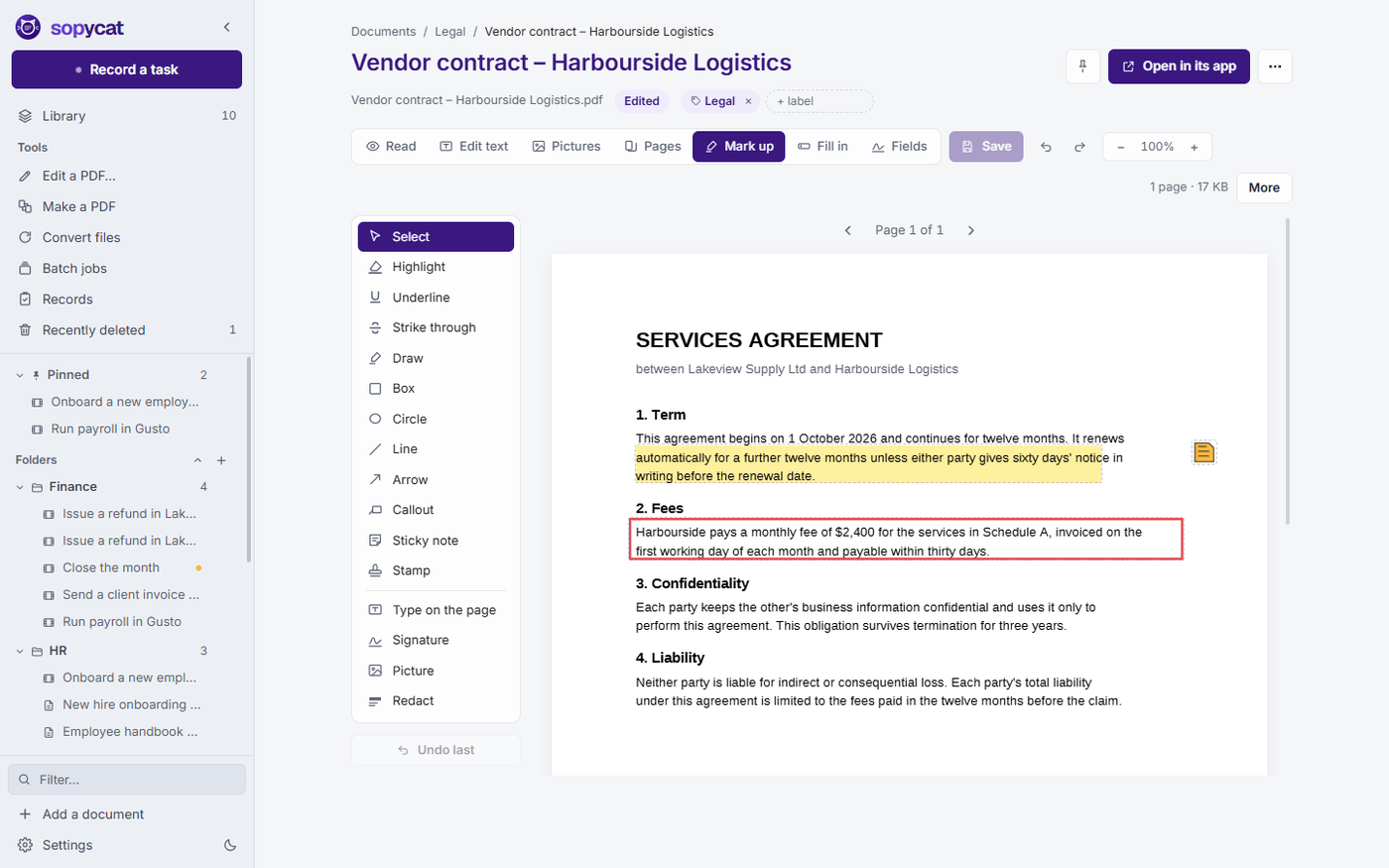Choose the Strike through tool
The height and width of the screenshot is (868, 1389).
pos(436,327)
